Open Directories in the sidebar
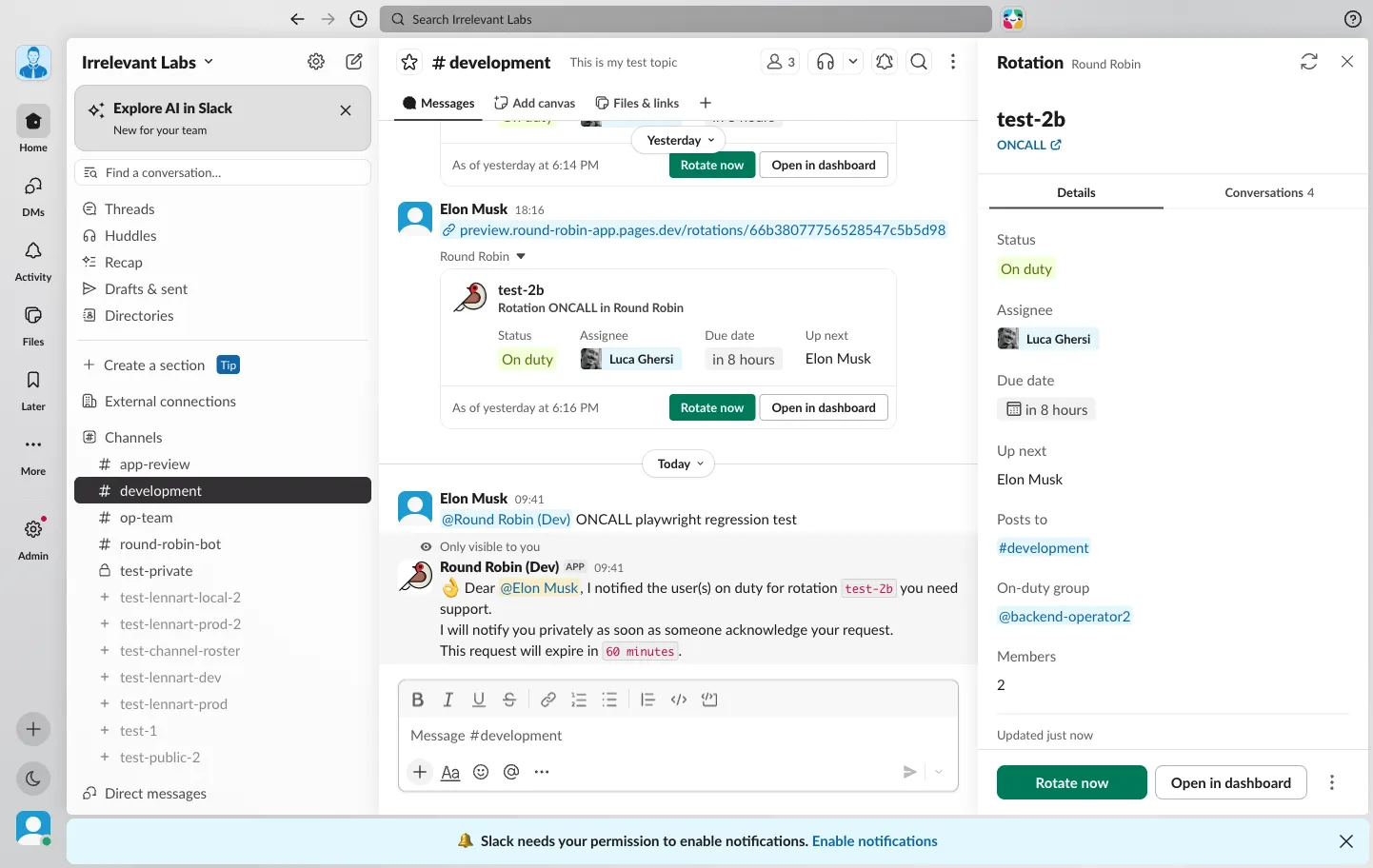Image resolution: width=1373 pixels, height=868 pixels. pyautogui.click(x=223, y=315)
